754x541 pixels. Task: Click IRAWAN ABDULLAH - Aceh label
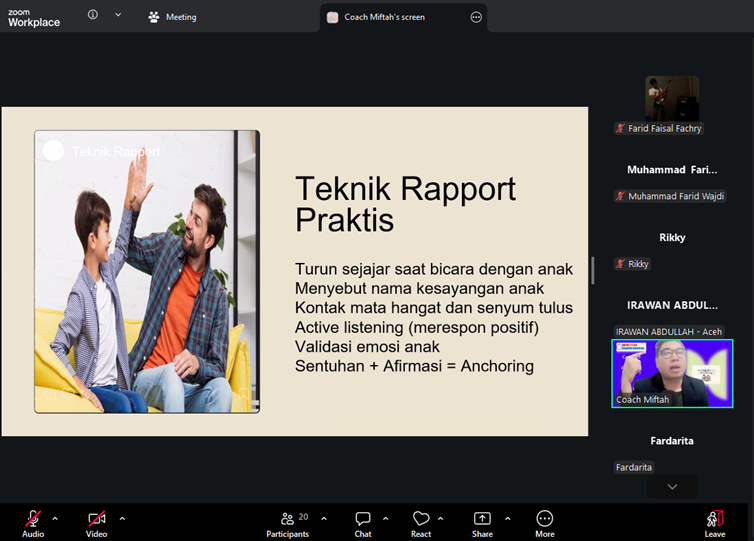pos(669,332)
